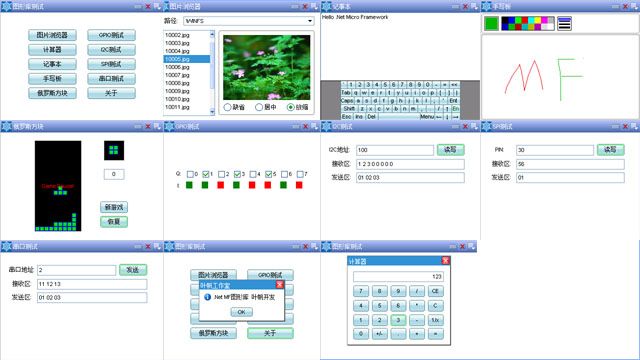Click the title icon of the 串口测试 window
Viewport: 640px width, 360px height.
pos(6,247)
